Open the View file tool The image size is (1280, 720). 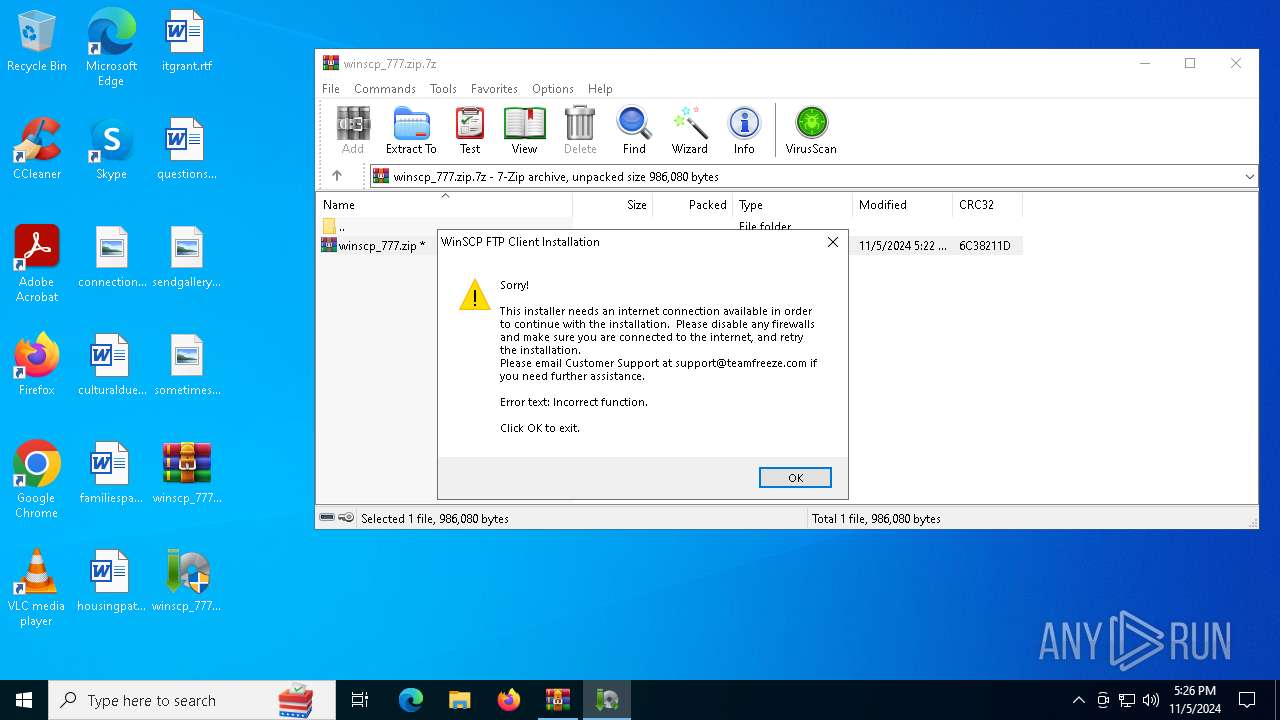(524, 131)
